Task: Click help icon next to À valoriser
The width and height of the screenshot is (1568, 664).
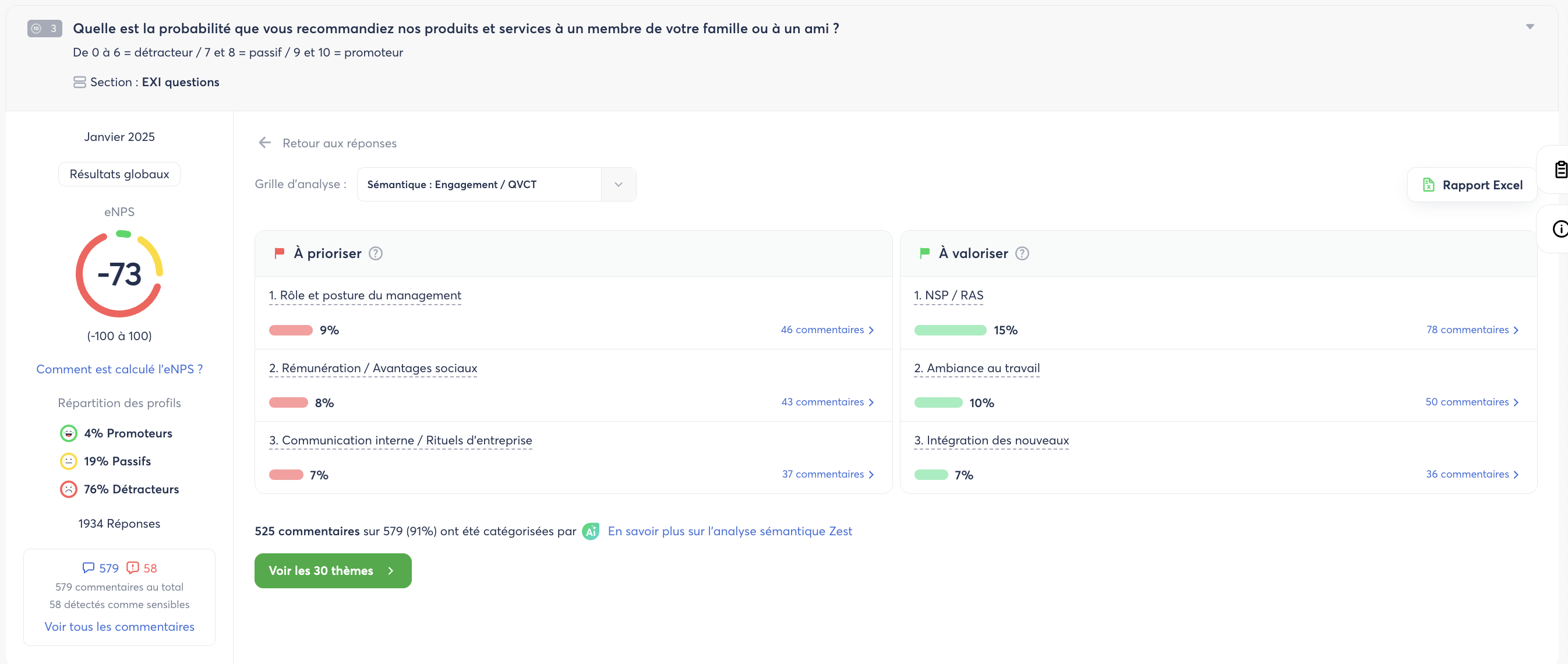Action: pyautogui.click(x=1022, y=253)
